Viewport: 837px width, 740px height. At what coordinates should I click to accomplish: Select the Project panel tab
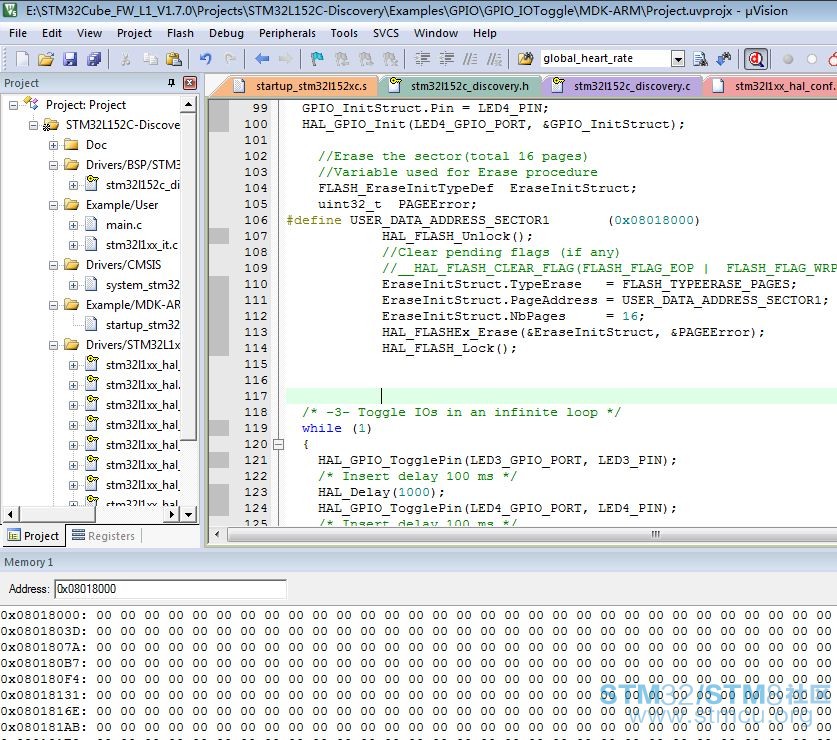[x=34, y=536]
